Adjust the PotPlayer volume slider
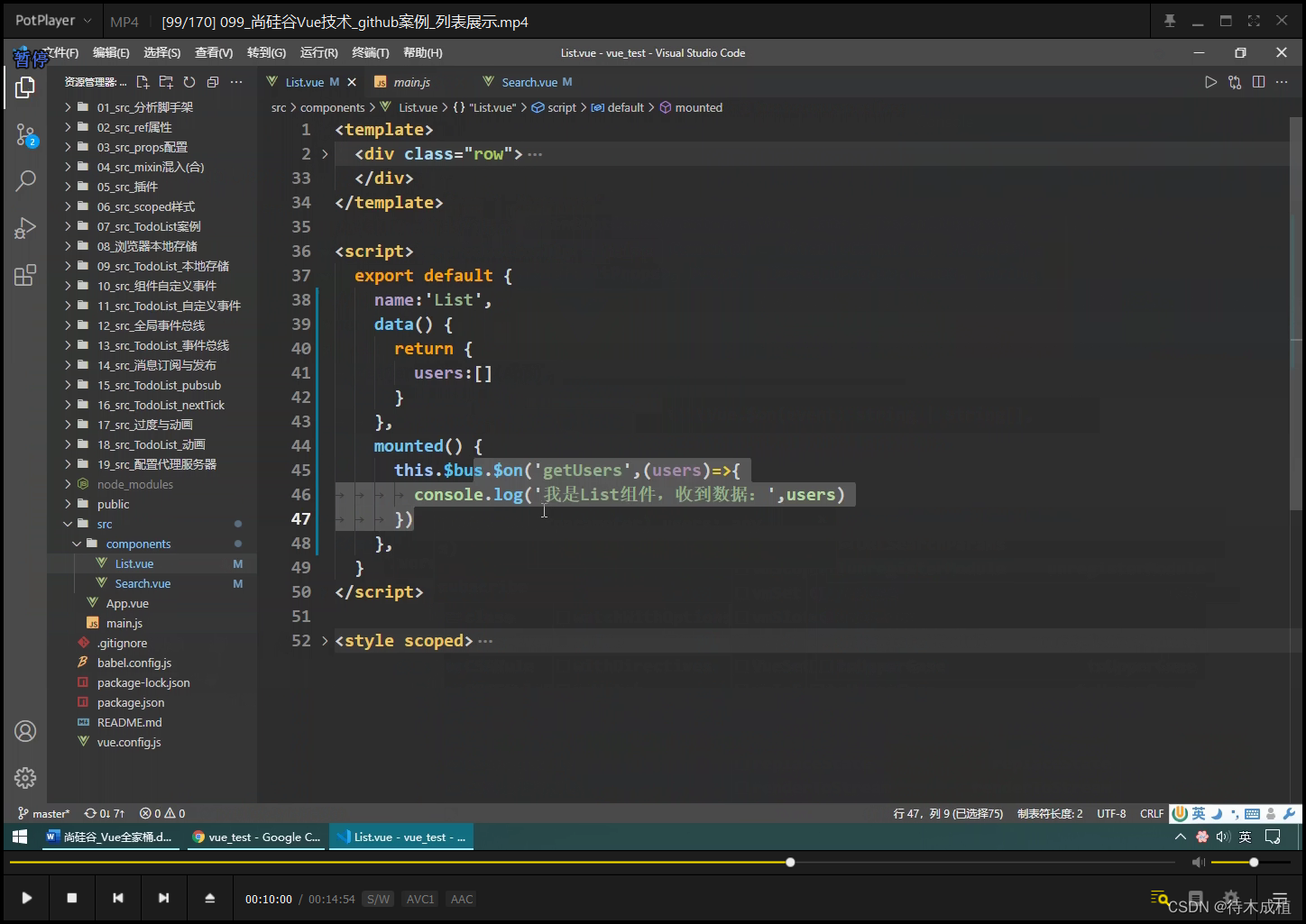 [x=1250, y=863]
